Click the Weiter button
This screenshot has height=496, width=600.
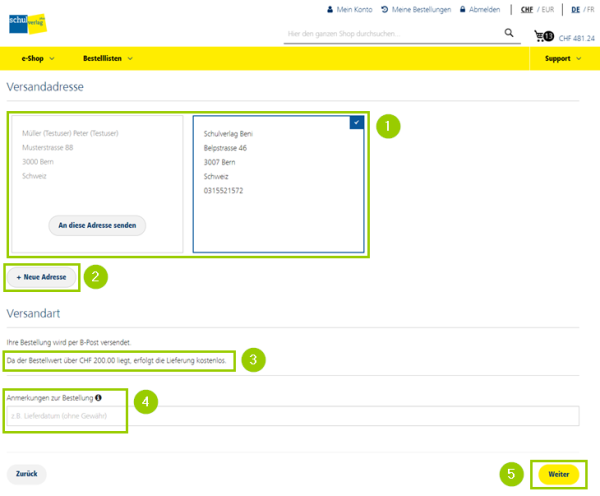click(x=558, y=474)
